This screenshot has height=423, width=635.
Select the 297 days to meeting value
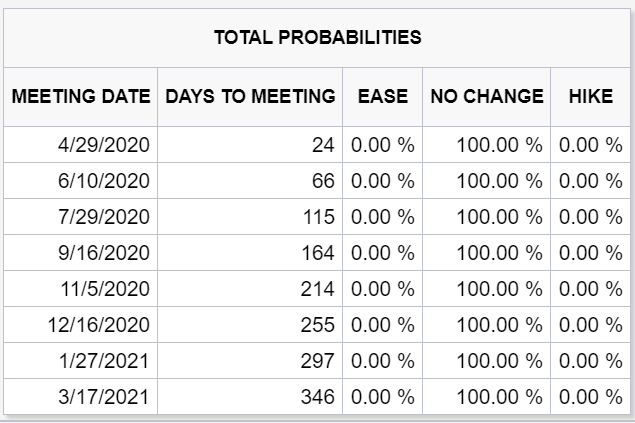click(x=318, y=361)
